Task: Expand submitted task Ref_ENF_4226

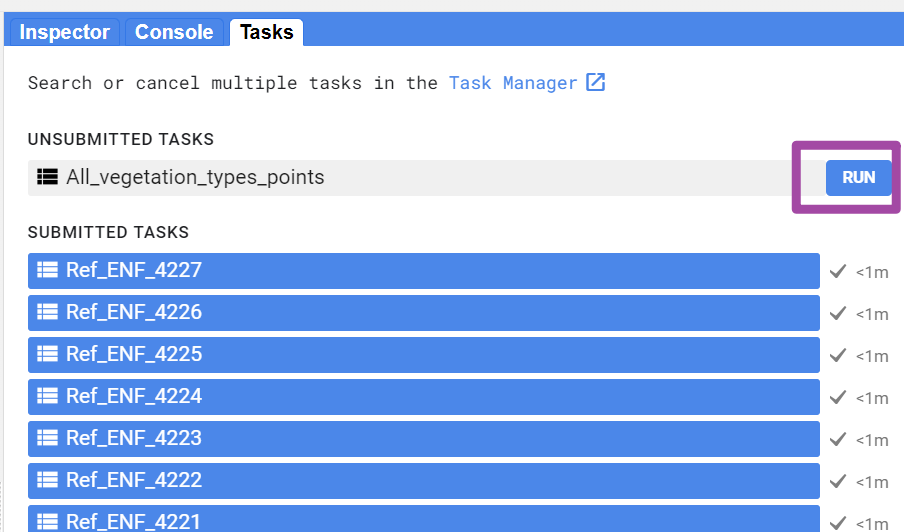Action: click(423, 312)
